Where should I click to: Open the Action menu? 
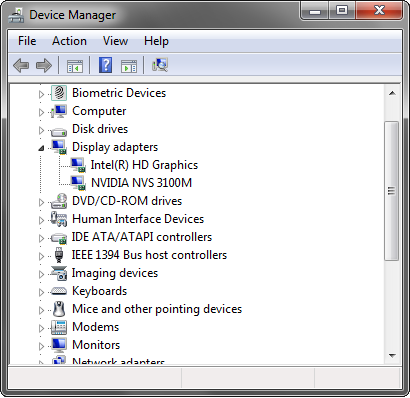(x=69, y=41)
